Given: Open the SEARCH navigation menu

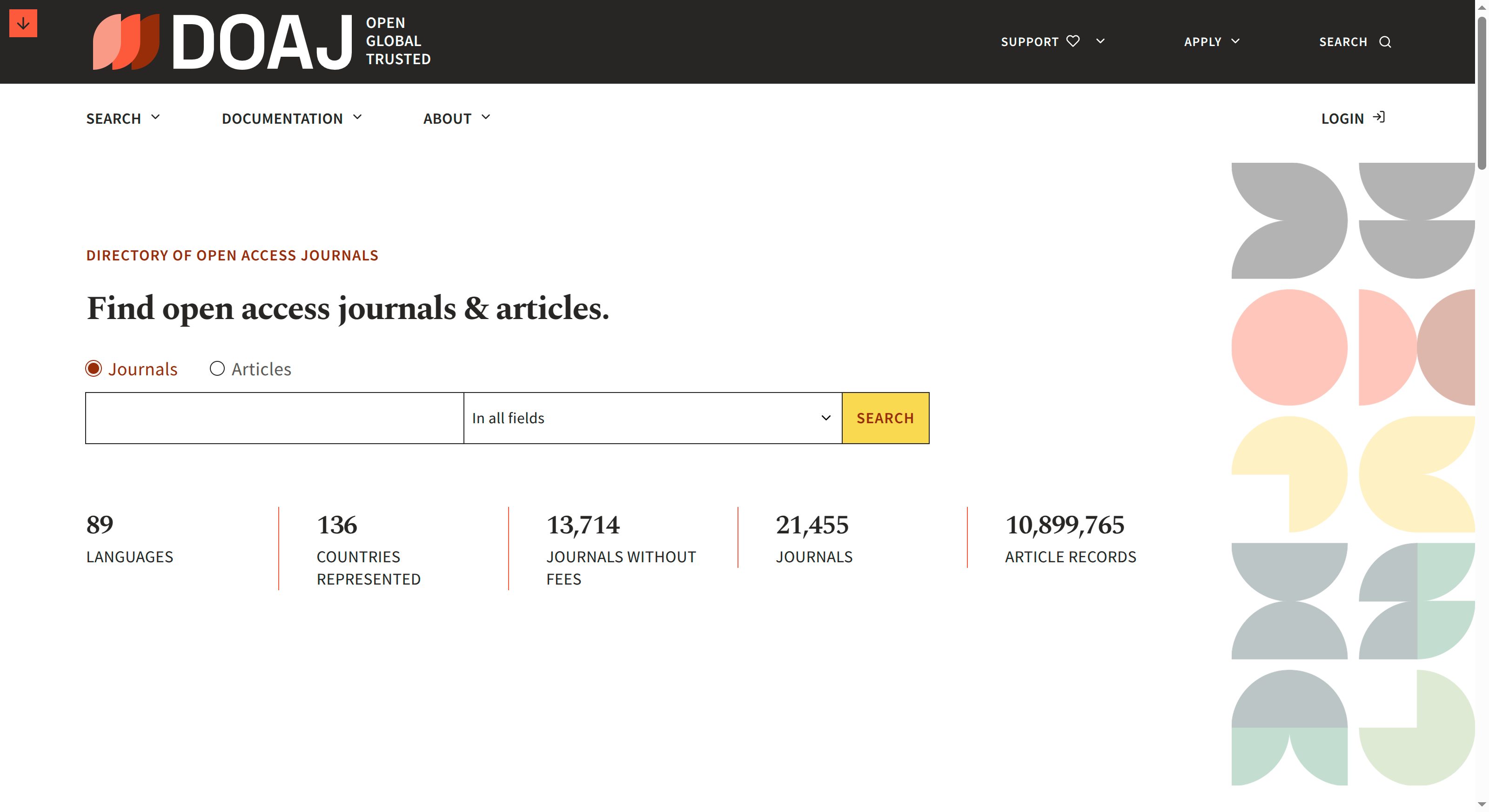Looking at the screenshot, I should (114, 119).
